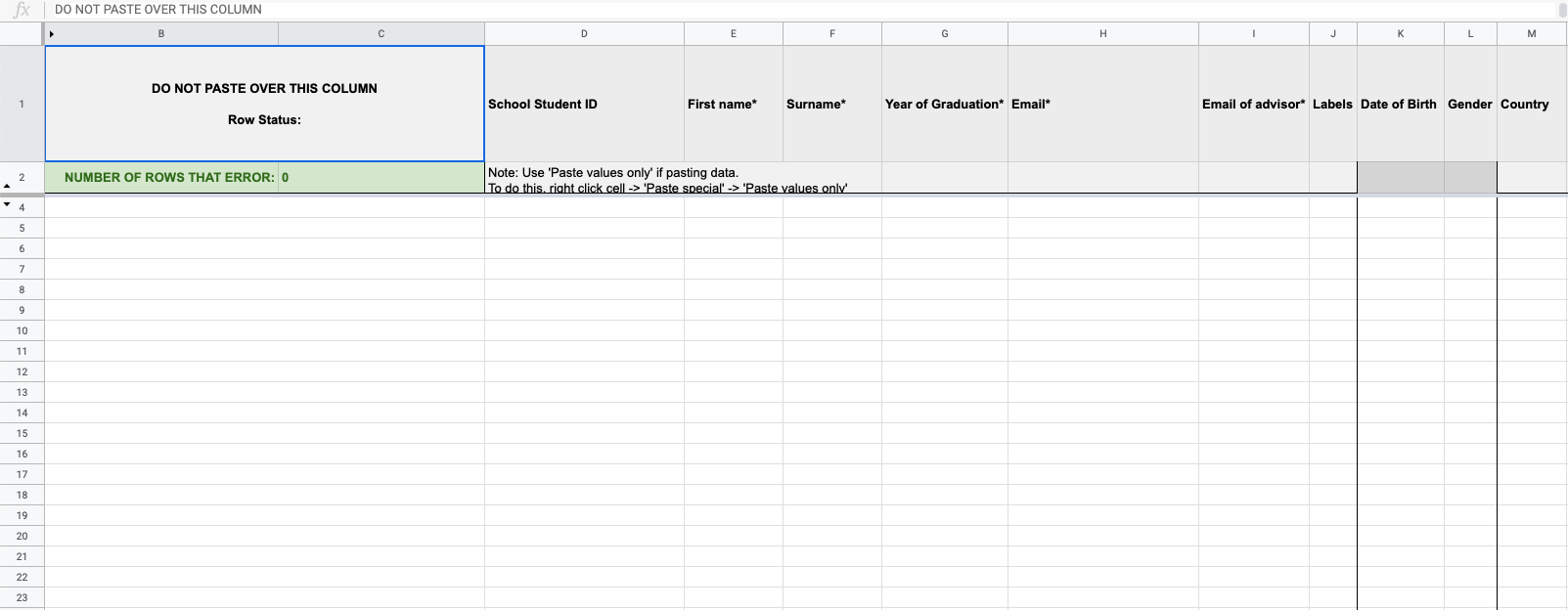
Task: Click the 'First name*' header cell
Action: [734, 104]
